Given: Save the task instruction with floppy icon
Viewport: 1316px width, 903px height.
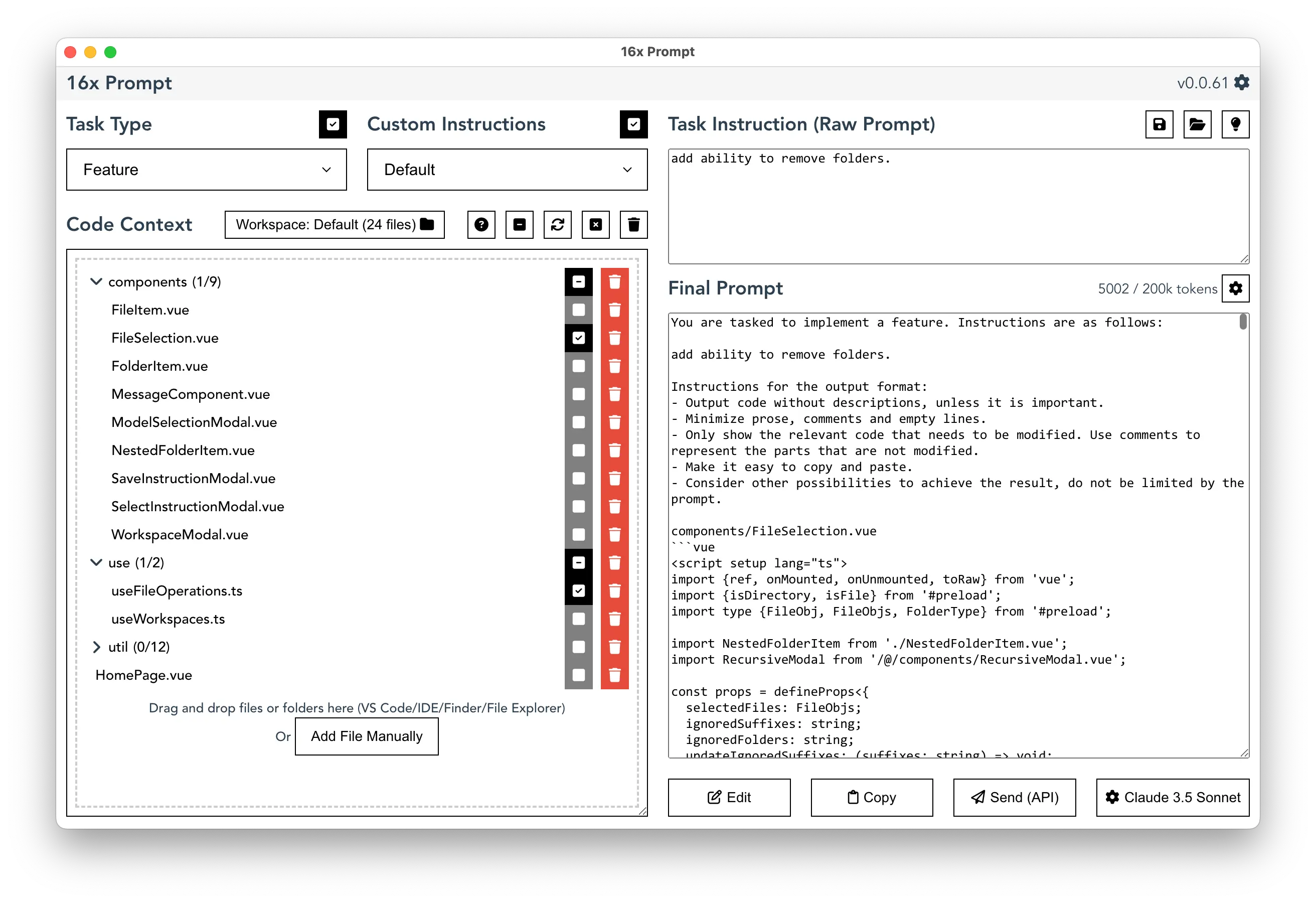Looking at the screenshot, I should point(1159,124).
